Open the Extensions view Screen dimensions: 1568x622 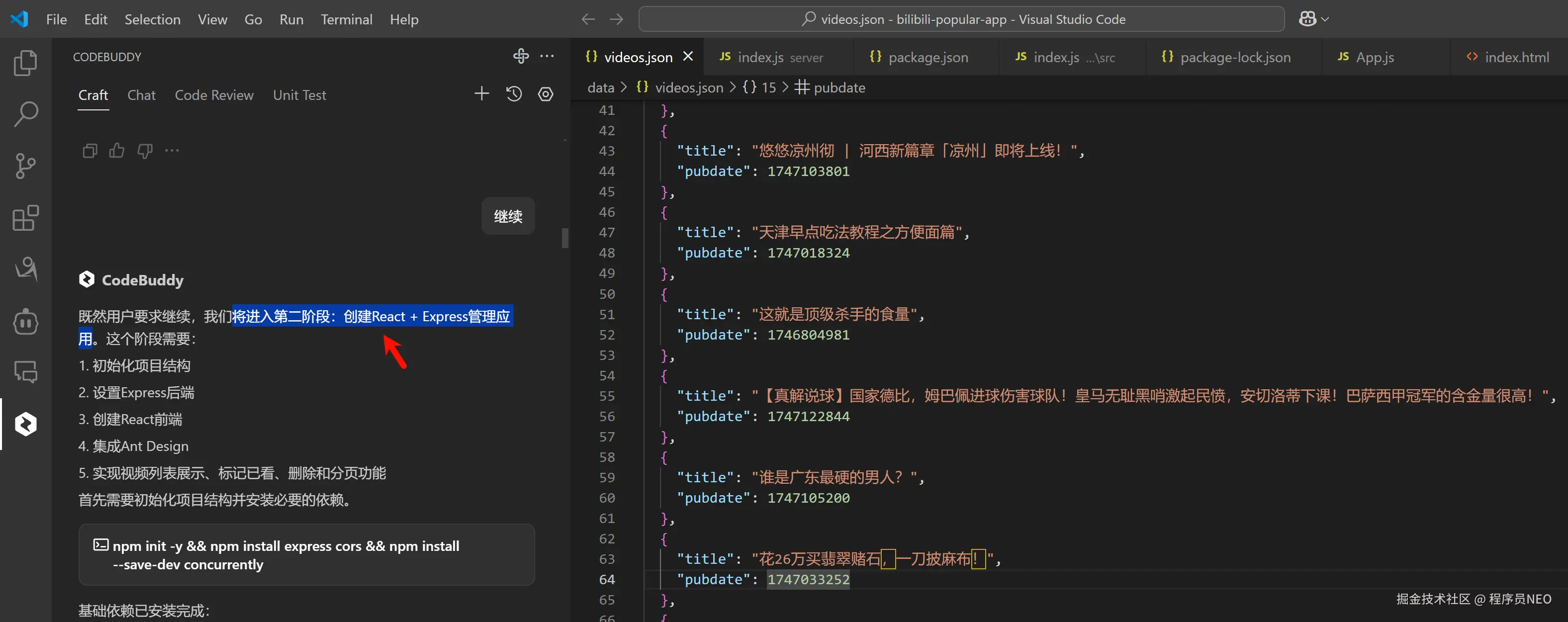pyautogui.click(x=25, y=218)
